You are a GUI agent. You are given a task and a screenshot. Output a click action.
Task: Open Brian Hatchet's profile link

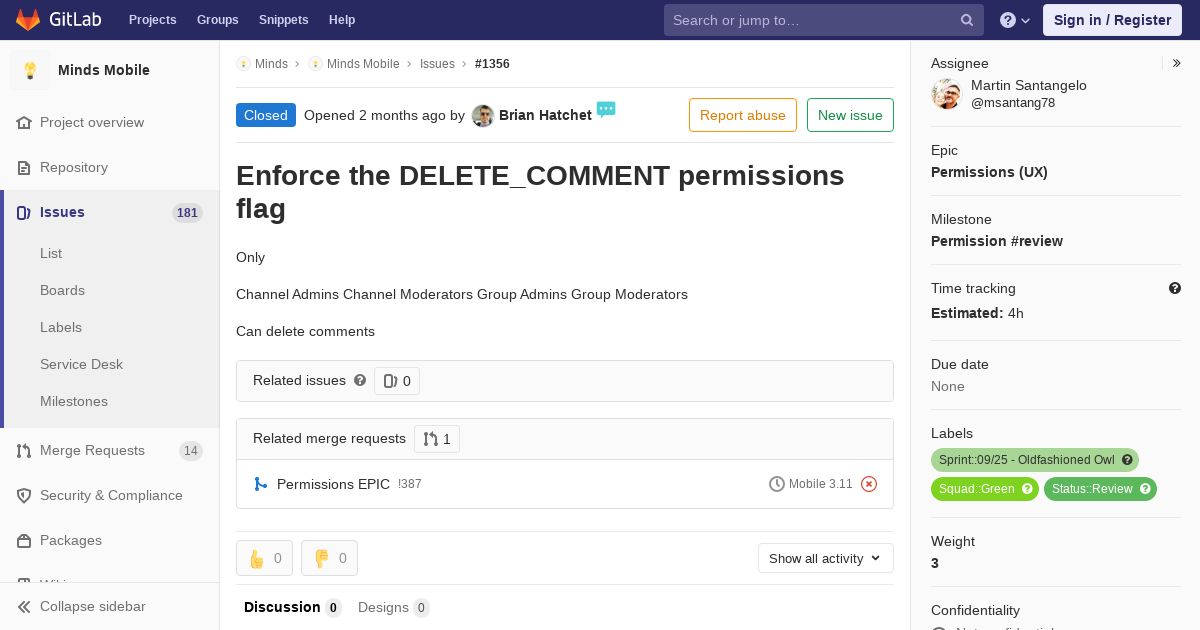pyautogui.click(x=545, y=115)
